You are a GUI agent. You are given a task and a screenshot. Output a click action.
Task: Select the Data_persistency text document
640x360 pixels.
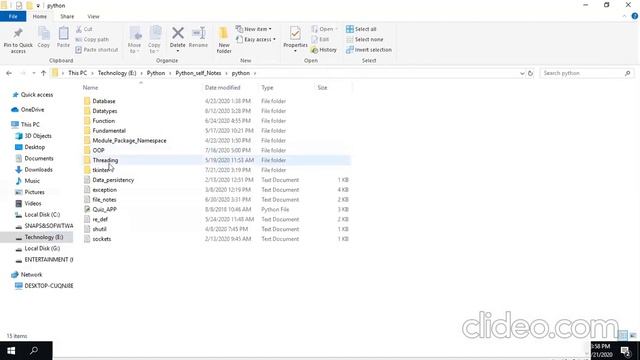(x=113, y=180)
